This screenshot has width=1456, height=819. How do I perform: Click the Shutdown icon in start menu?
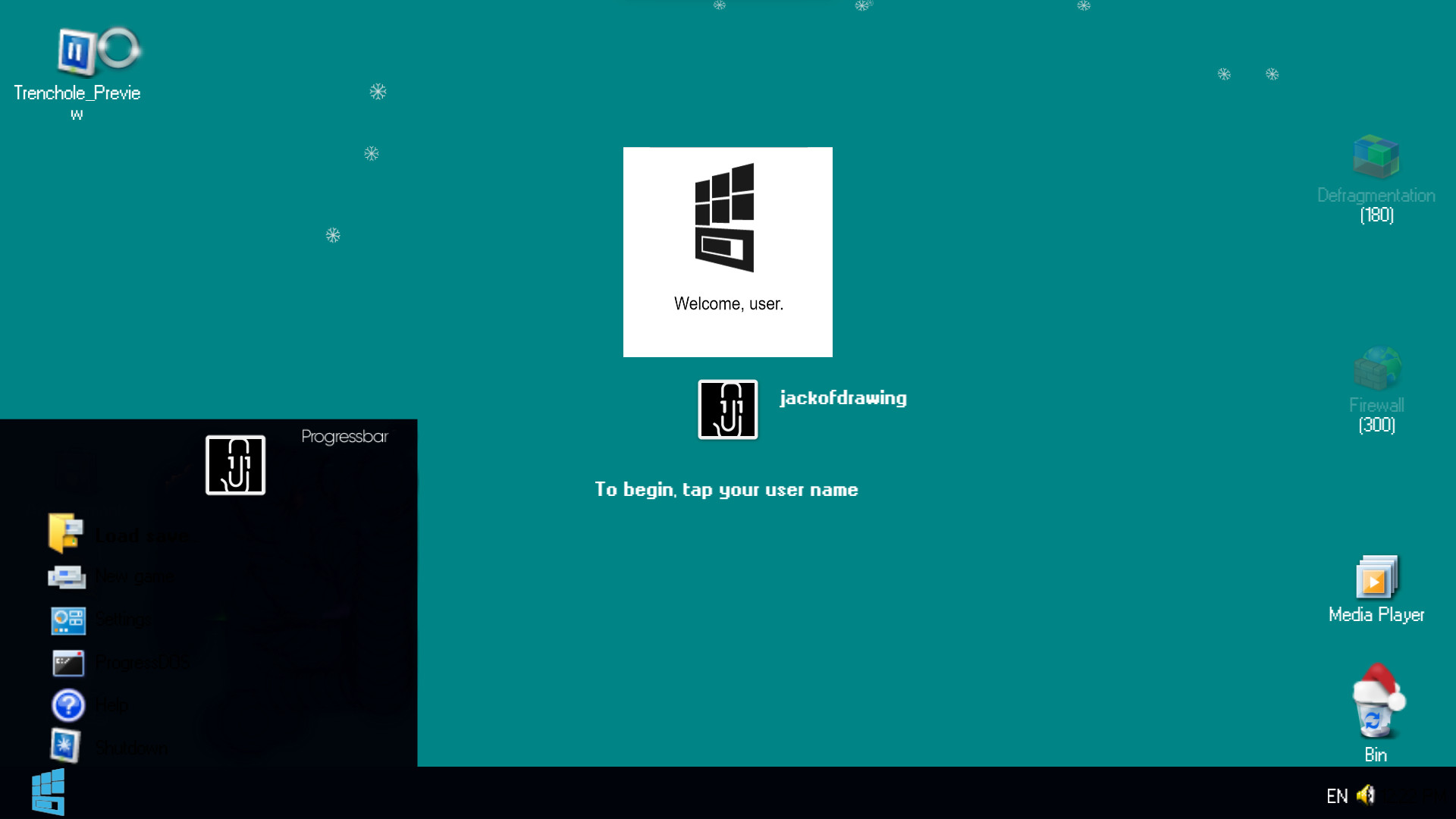click(65, 746)
